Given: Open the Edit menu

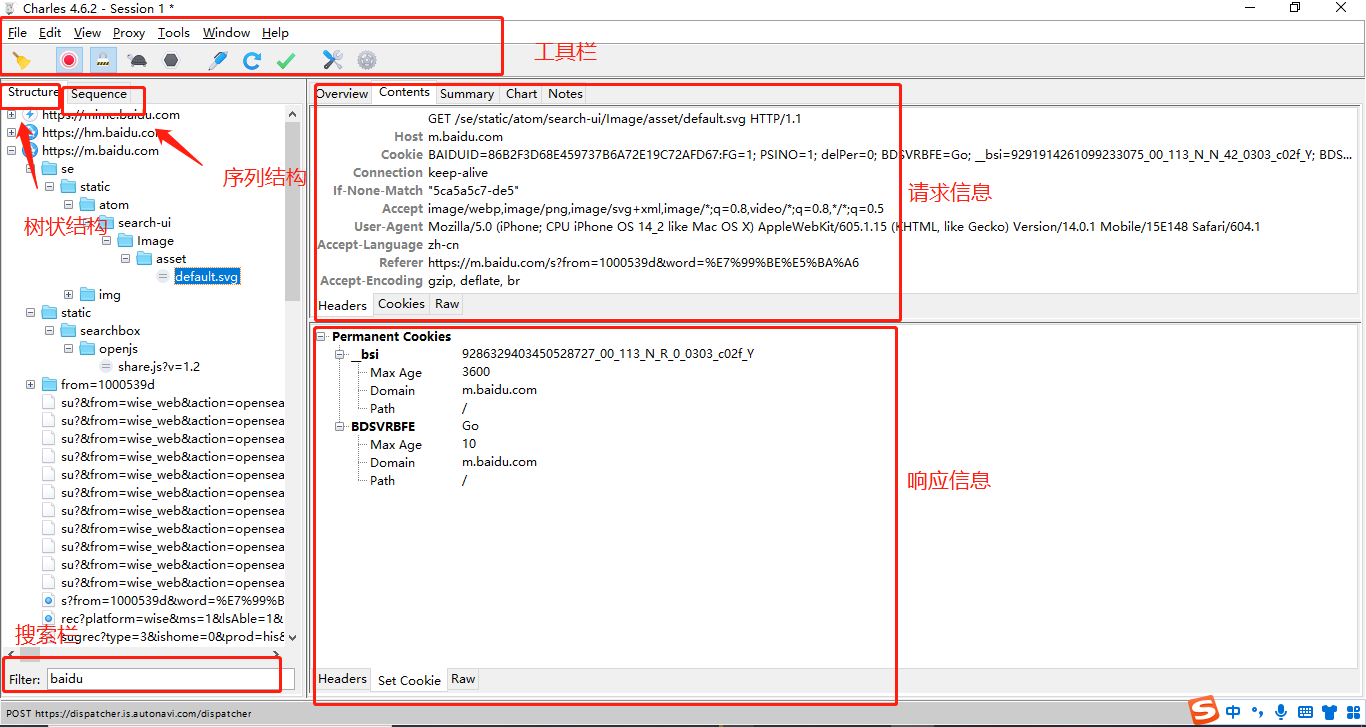Looking at the screenshot, I should [50, 33].
